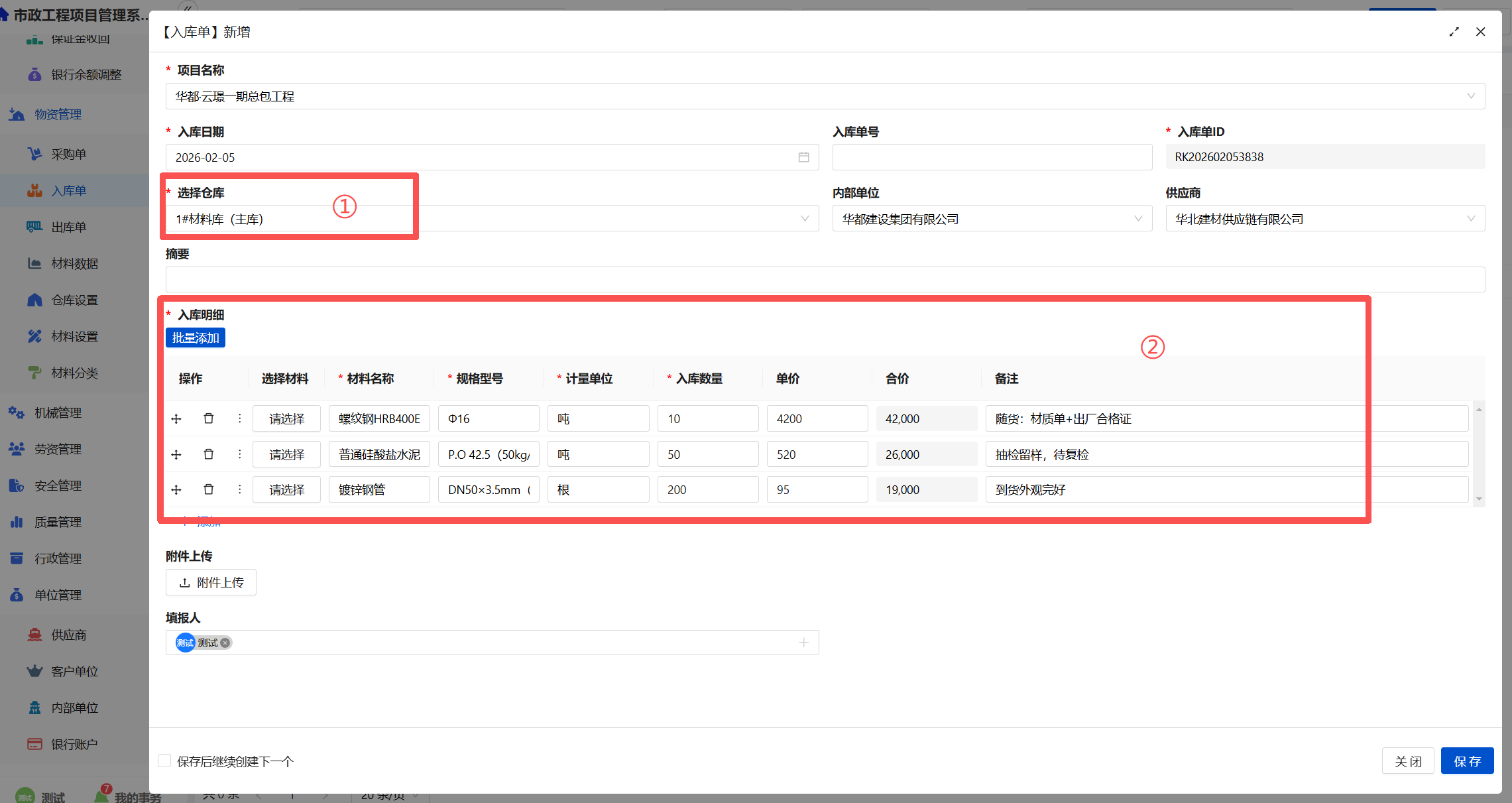The height and width of the screenshot is (803, 1512).
Task: Open 仓库设置 sidebar menu item
Action: pyautogui.click(x=74, y=300)
